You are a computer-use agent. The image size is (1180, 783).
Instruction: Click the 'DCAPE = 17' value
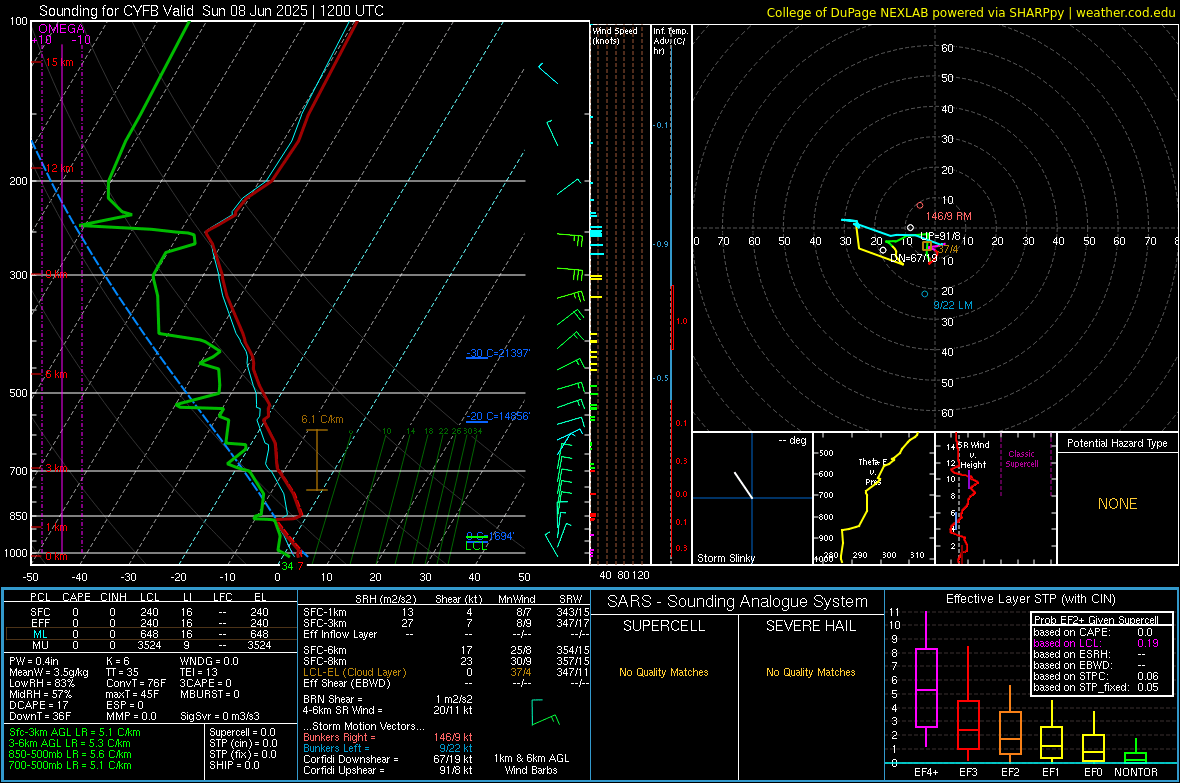coord(39,705)
